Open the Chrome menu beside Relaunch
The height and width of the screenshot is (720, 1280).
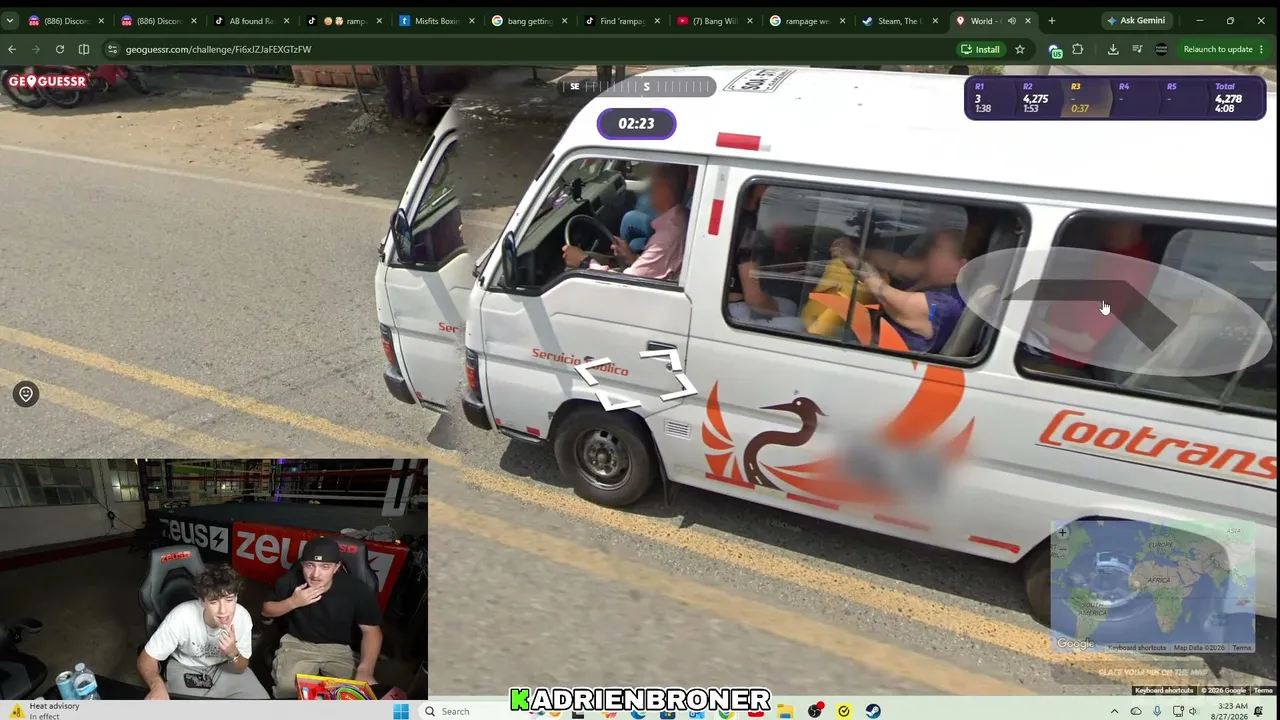click(x=1262, y=49)
